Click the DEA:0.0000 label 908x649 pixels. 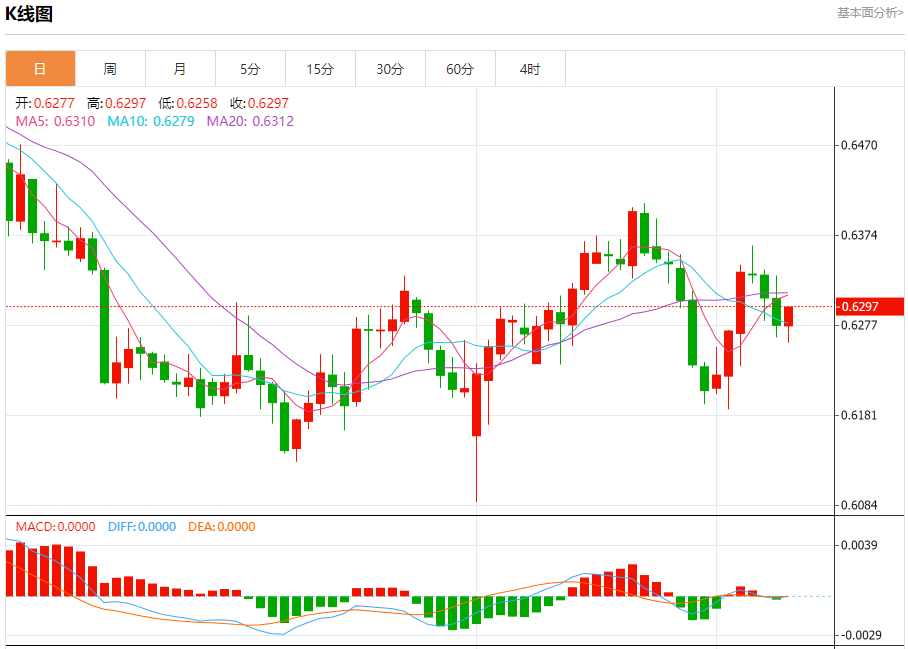222,527
